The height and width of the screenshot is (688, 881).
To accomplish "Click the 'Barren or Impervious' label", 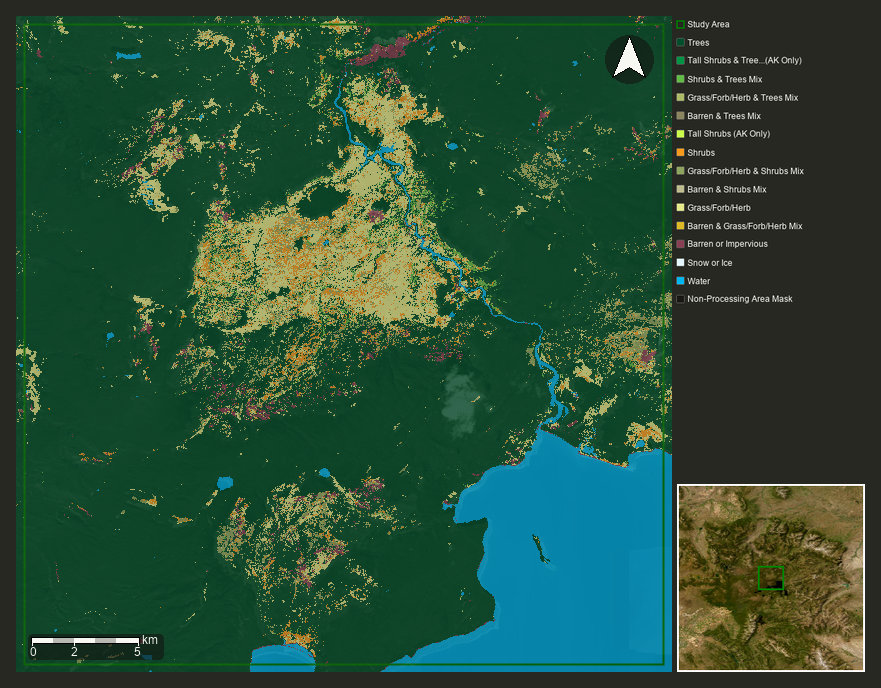I will click(x=727, y=244).
